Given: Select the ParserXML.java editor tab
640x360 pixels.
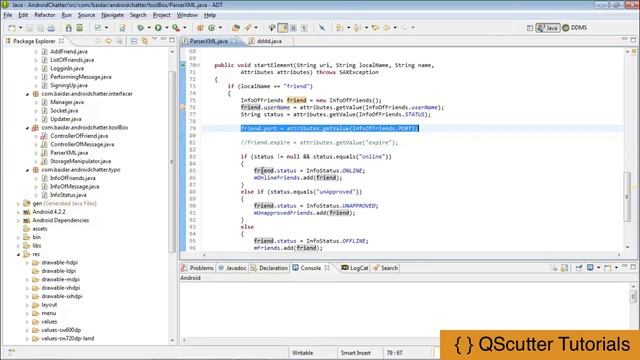Looking at the screenshot, I should coord(209,41).
